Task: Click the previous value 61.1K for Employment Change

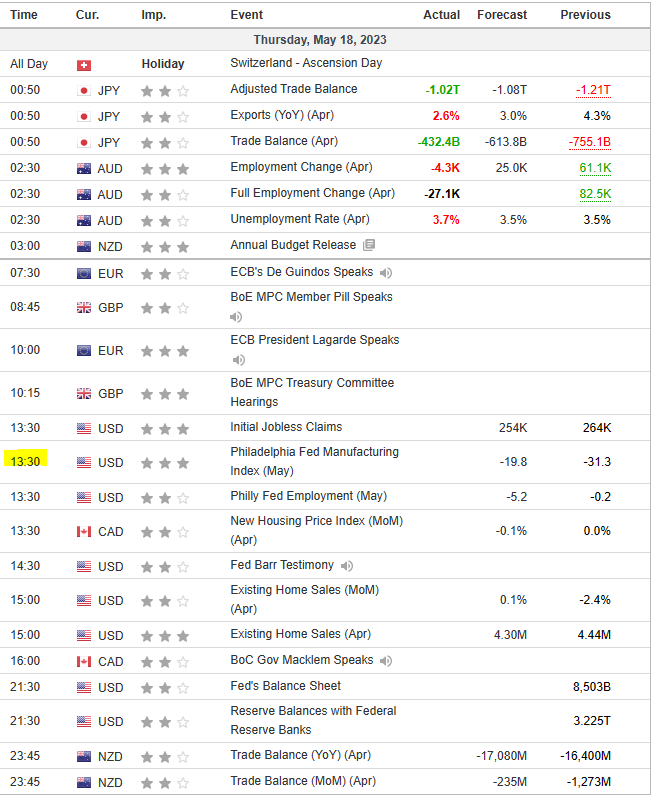Action: pos(595,167)
